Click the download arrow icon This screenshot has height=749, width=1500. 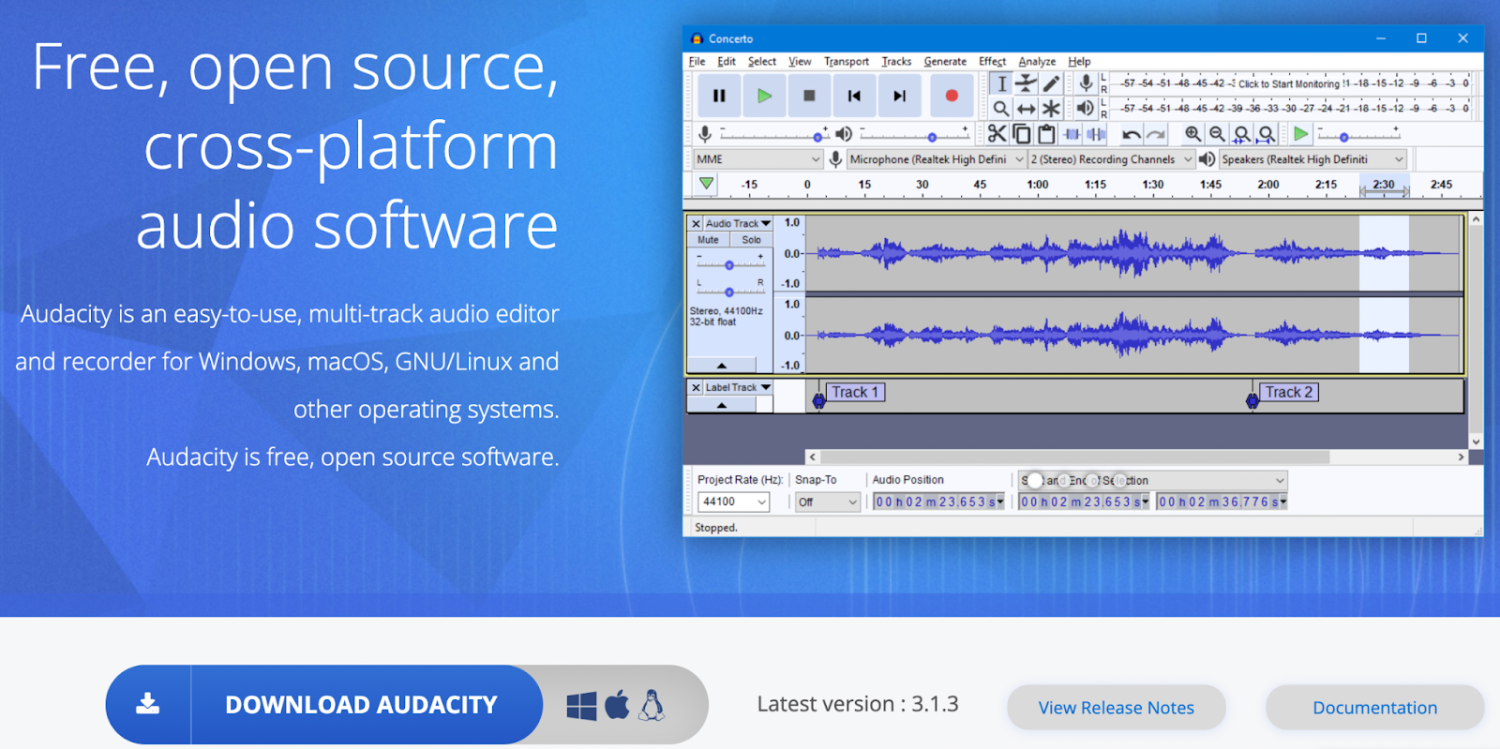coord(148,704)
